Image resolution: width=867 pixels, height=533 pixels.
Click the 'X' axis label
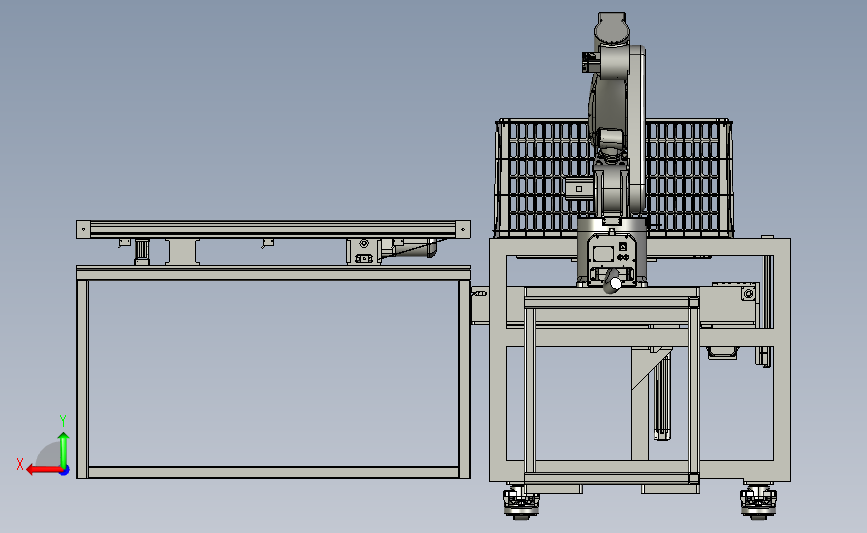(x=20, y=464)
